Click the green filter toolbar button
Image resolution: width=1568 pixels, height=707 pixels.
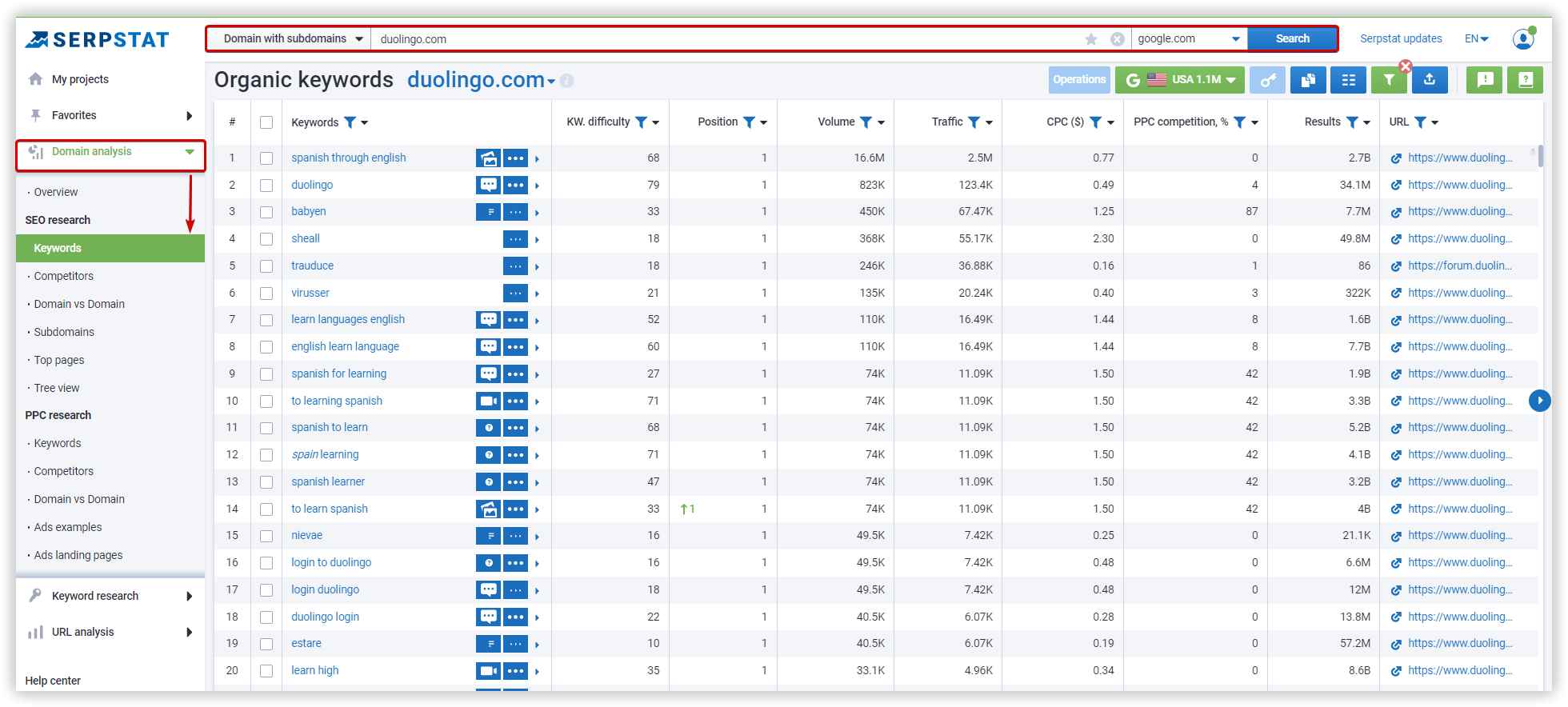coord(1389,80)
